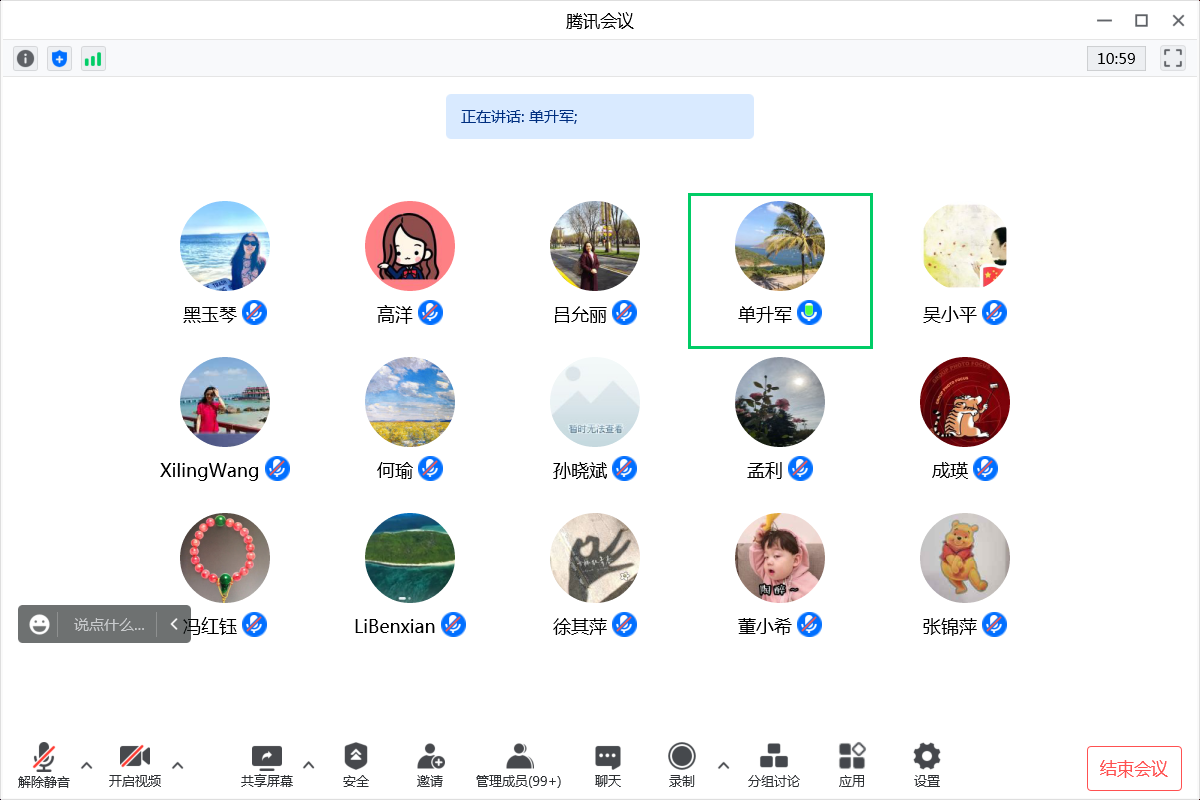Open the 设置 settings gear

click(x=927, y=766)
